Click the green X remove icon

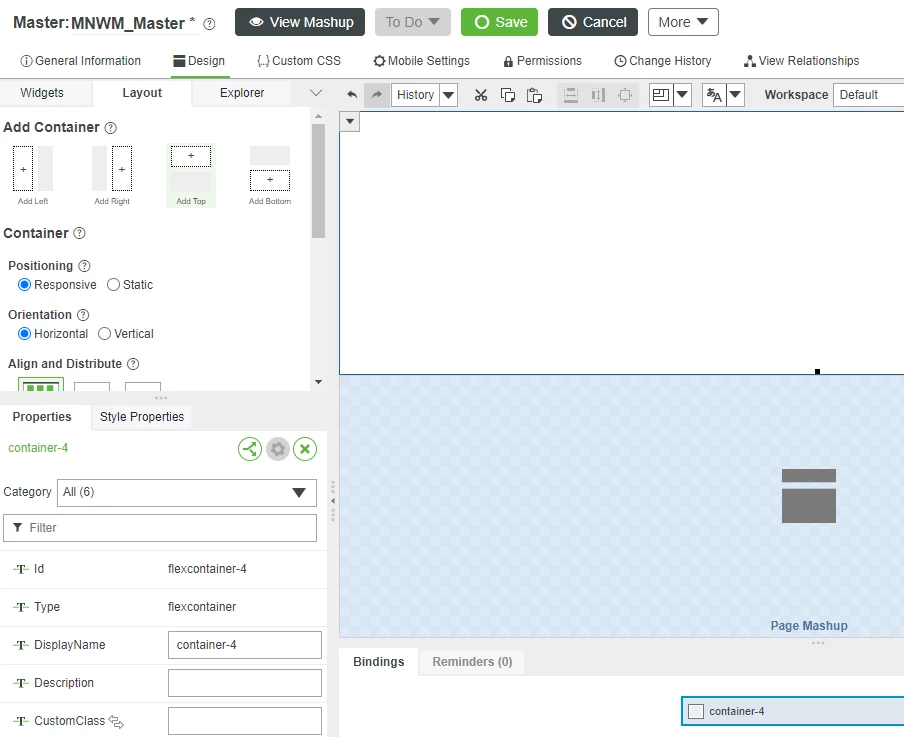(305, 449)
